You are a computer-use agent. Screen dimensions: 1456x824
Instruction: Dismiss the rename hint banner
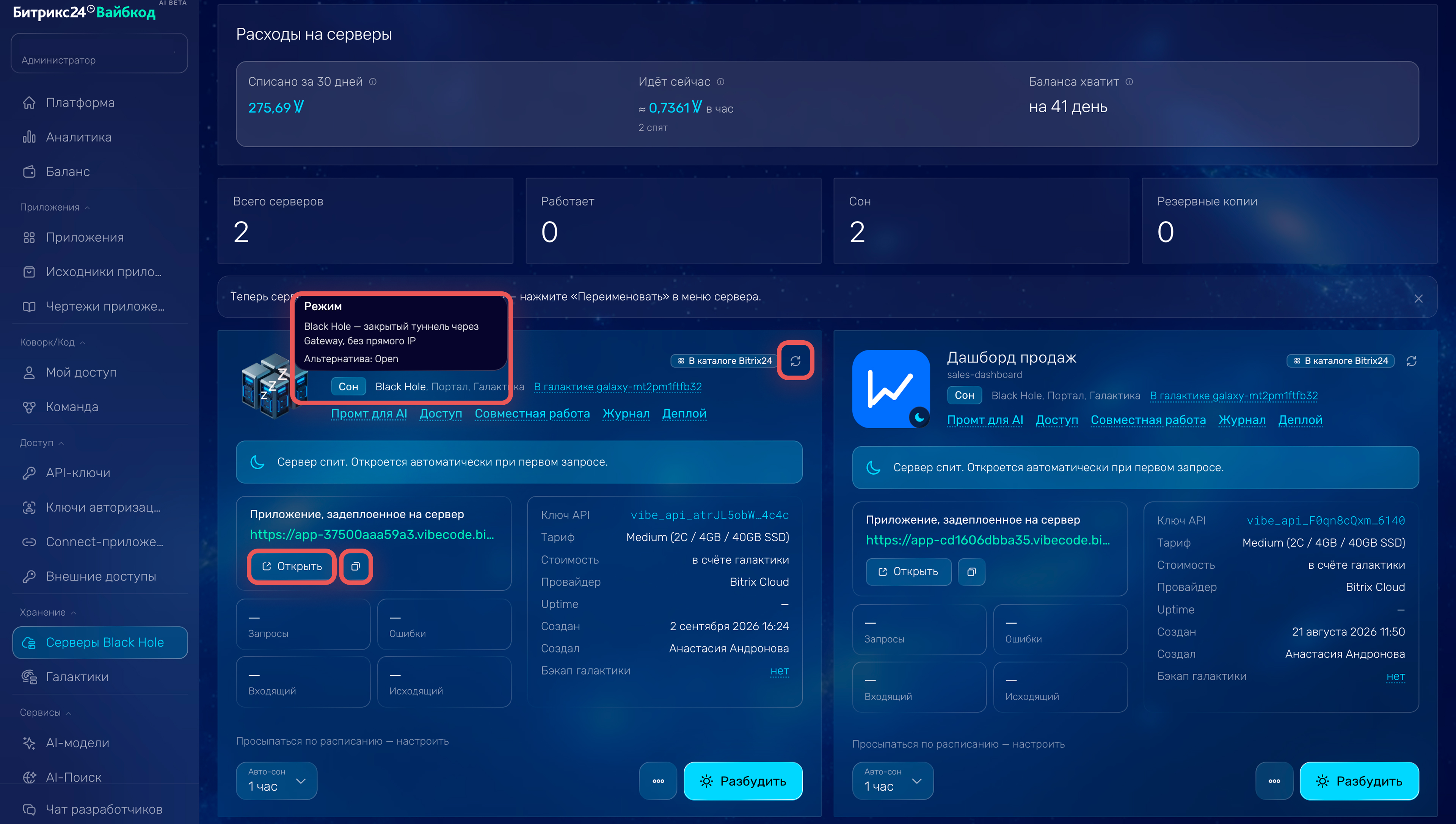click(x=1418, y=298)
